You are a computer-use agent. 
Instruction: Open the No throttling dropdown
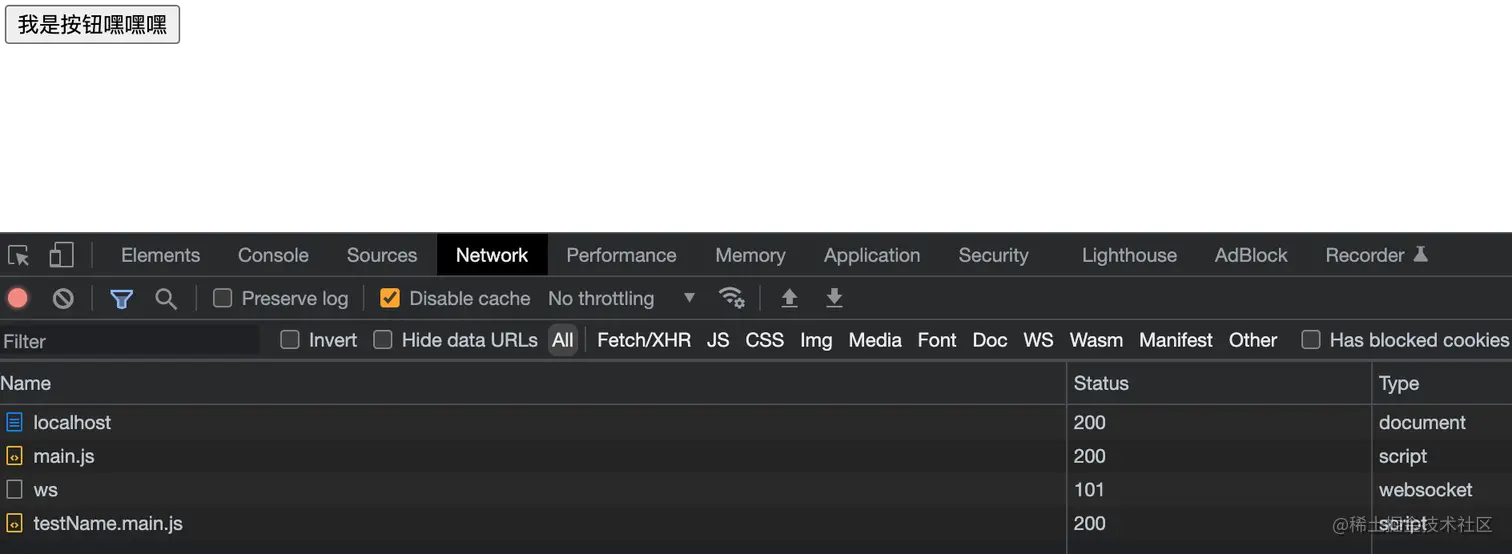pos(621,298)
